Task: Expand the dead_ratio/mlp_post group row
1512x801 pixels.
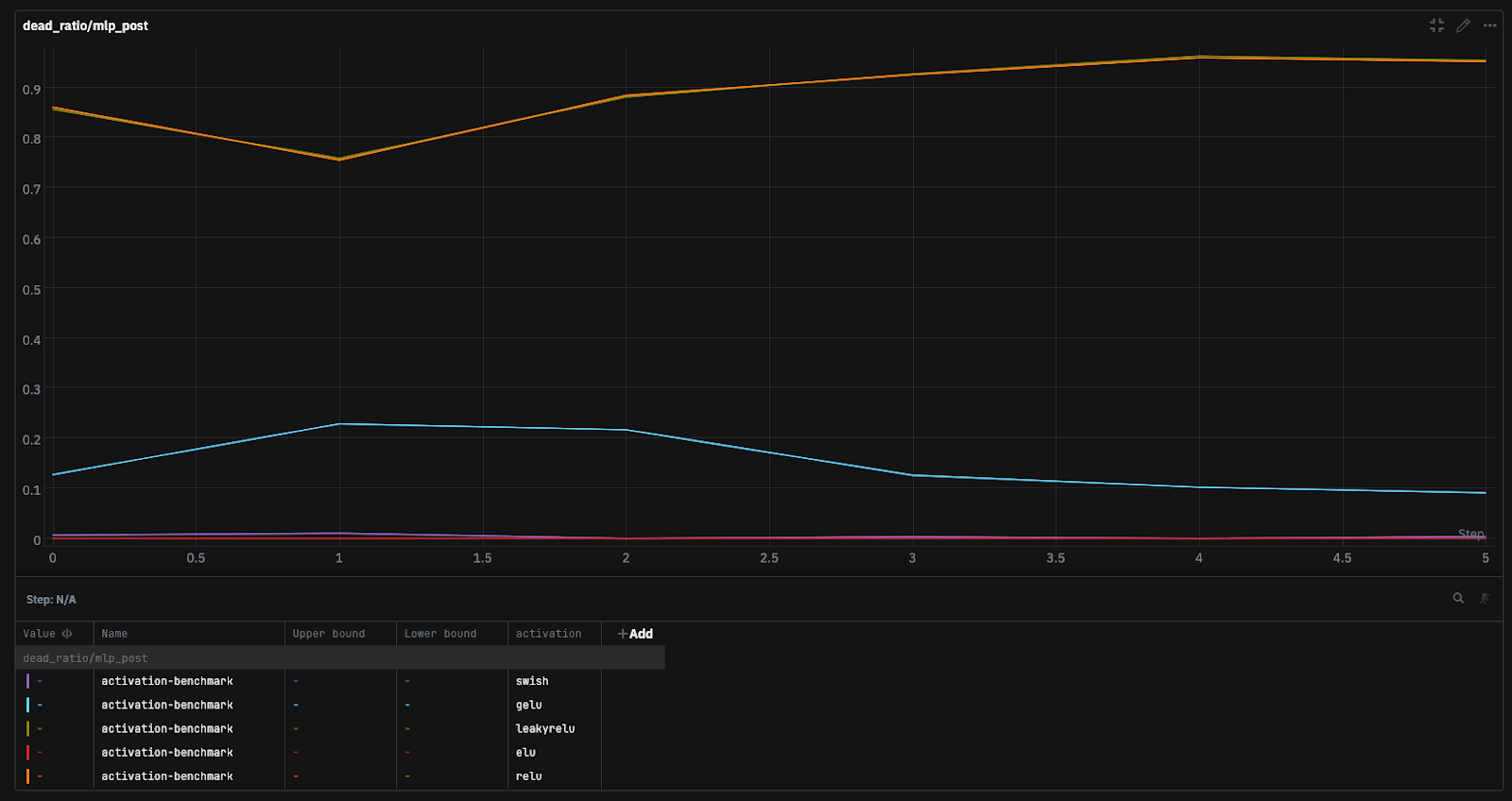Action: point(85,658)
